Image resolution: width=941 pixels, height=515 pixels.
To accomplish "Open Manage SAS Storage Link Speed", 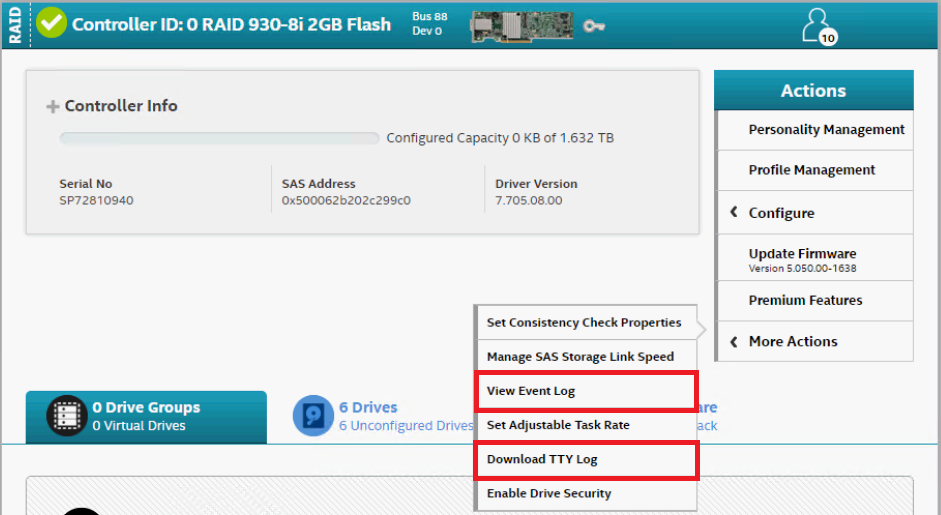I will pos(586,357).
